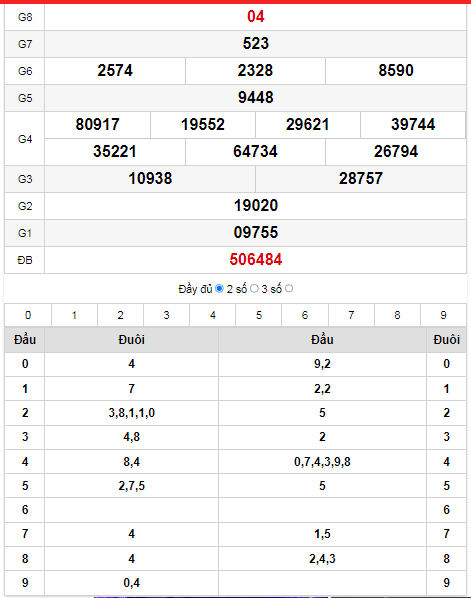Click the tail values '4,8'
This screenshot has height=598, width=471.
[x=132, y=437]
